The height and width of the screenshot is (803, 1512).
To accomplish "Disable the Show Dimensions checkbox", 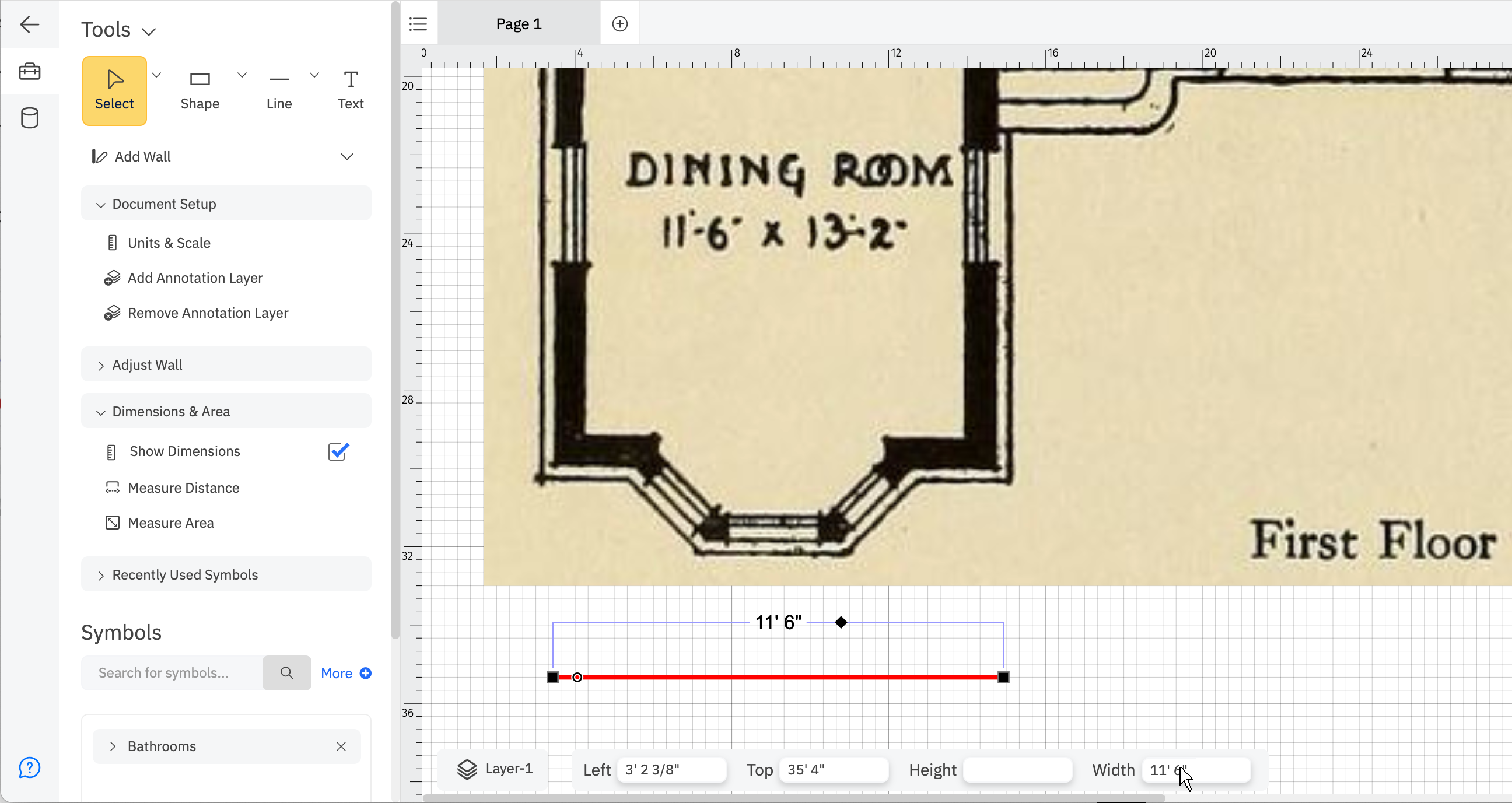I will 338,451.
